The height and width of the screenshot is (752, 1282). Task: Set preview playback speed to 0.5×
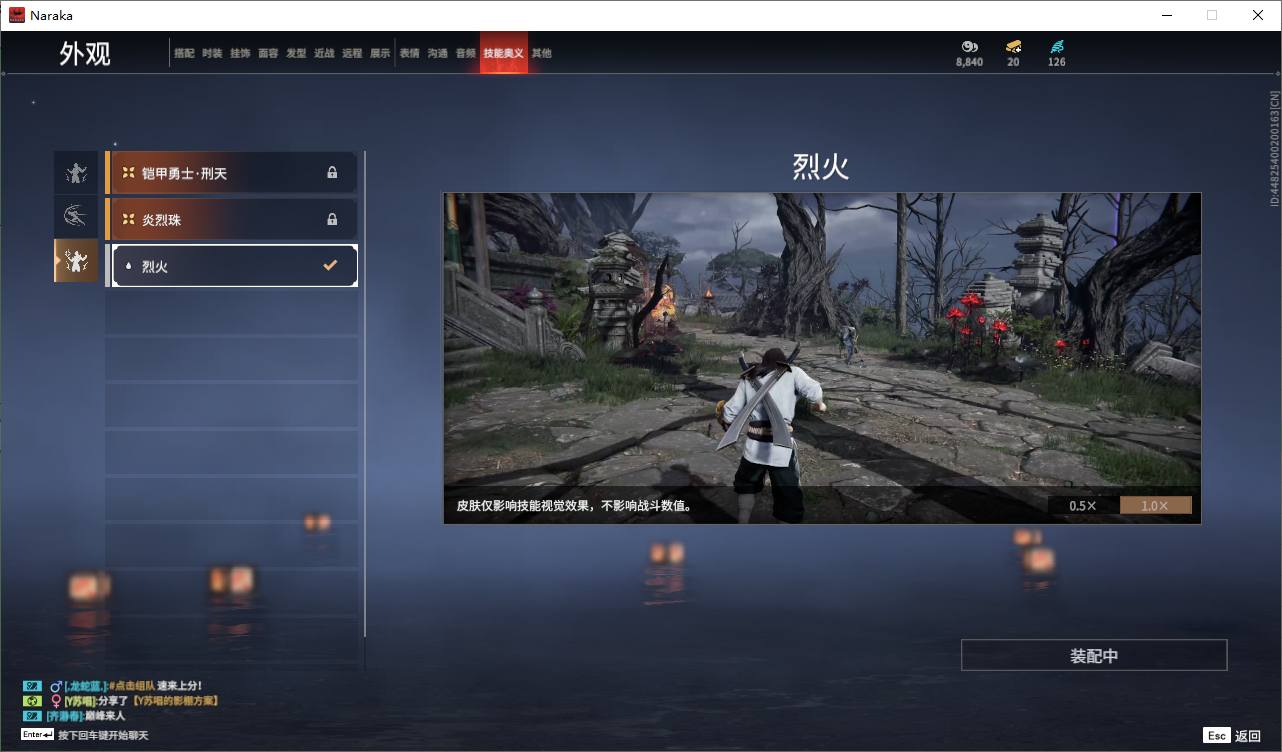pyautogui.click(x=1083, y=506)
